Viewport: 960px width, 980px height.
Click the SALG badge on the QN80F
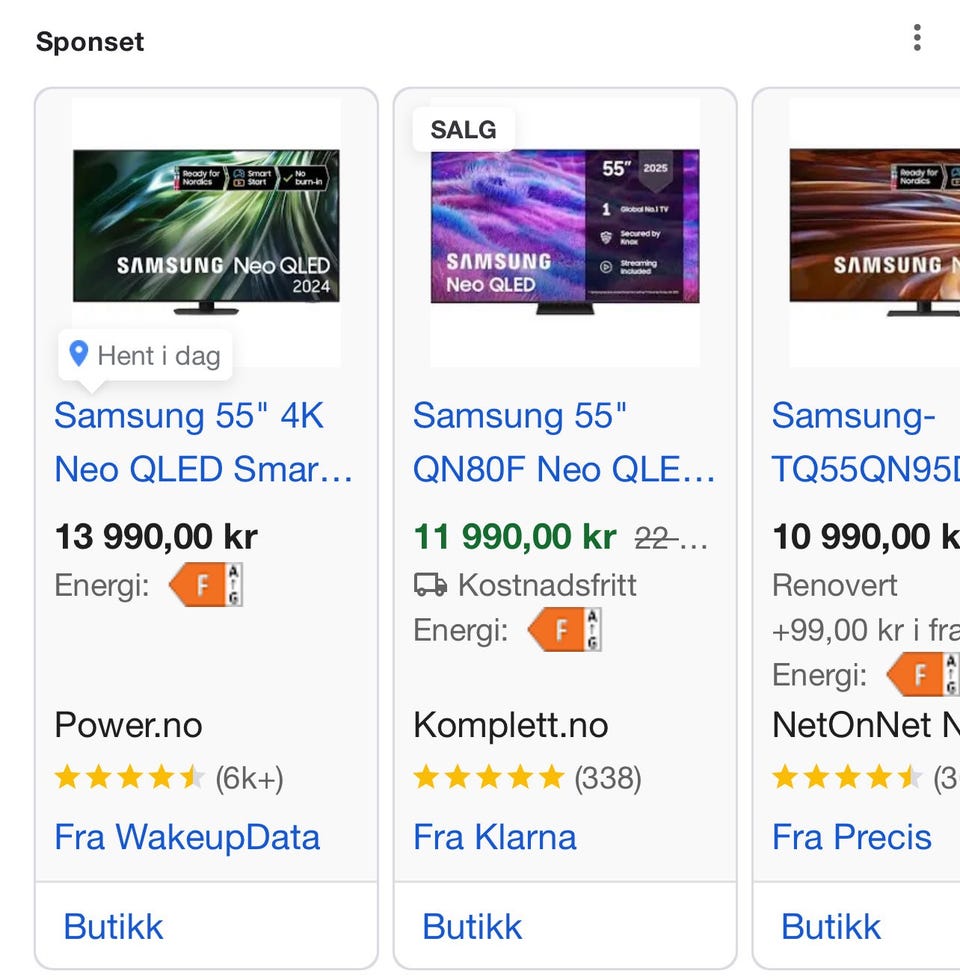(463, 129)
